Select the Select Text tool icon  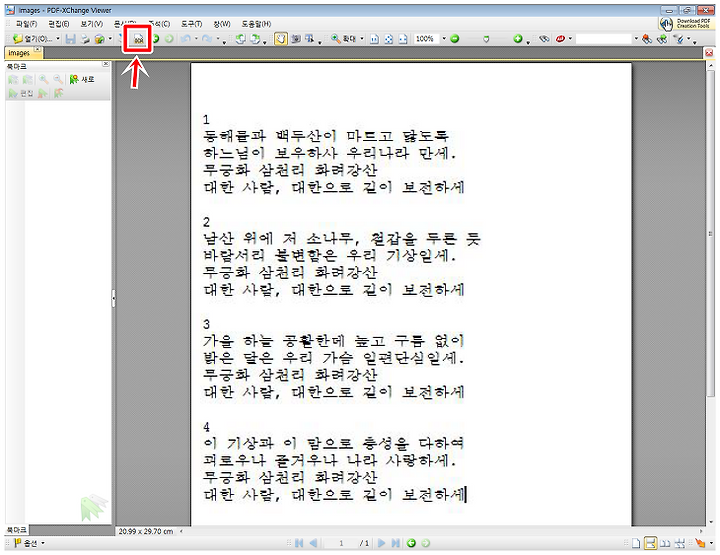310,39
